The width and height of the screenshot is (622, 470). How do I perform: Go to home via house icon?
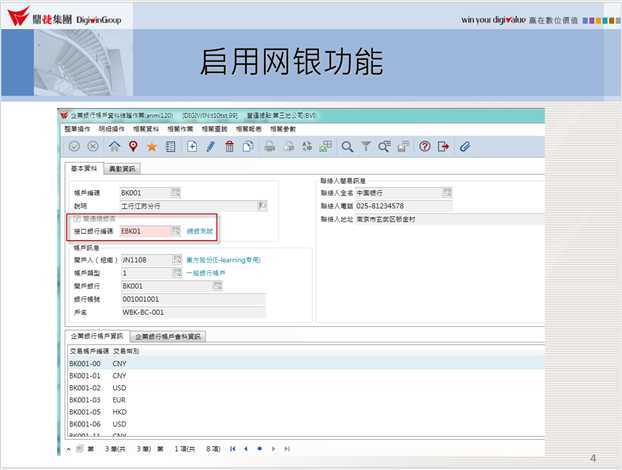click(x=114, y=146)
